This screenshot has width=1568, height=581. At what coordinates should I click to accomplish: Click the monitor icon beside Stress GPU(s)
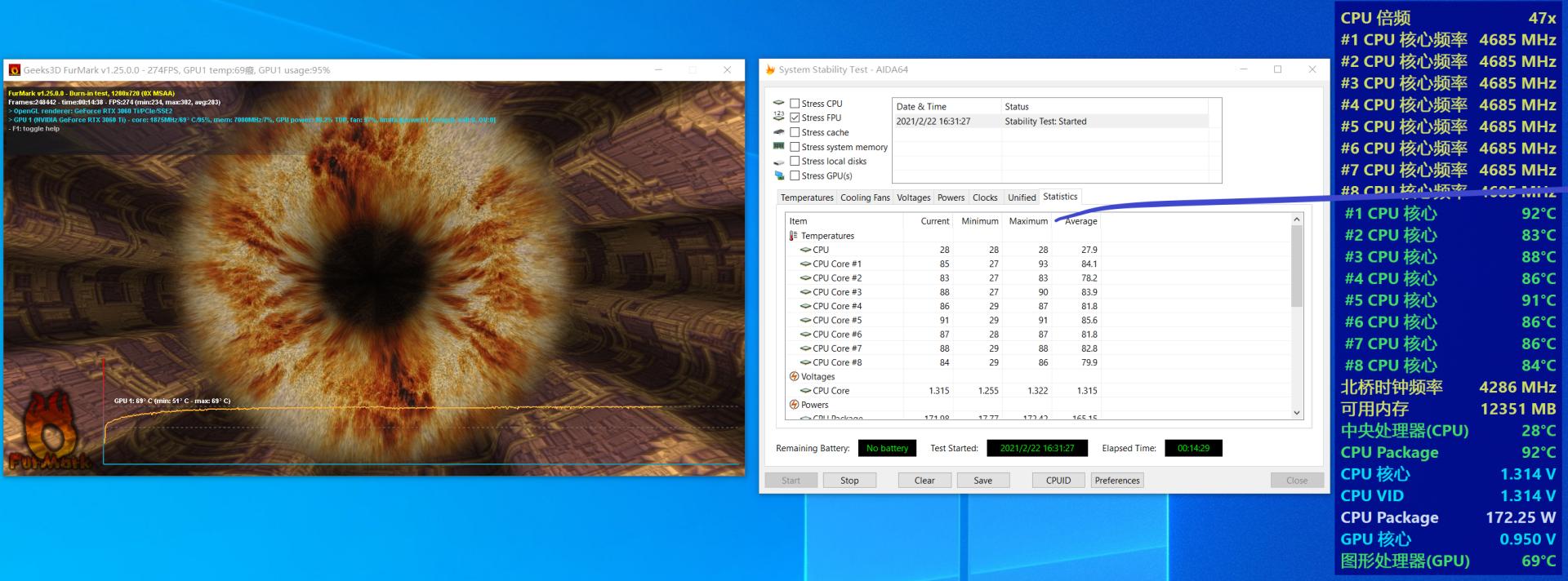click(x=779, y=175)
